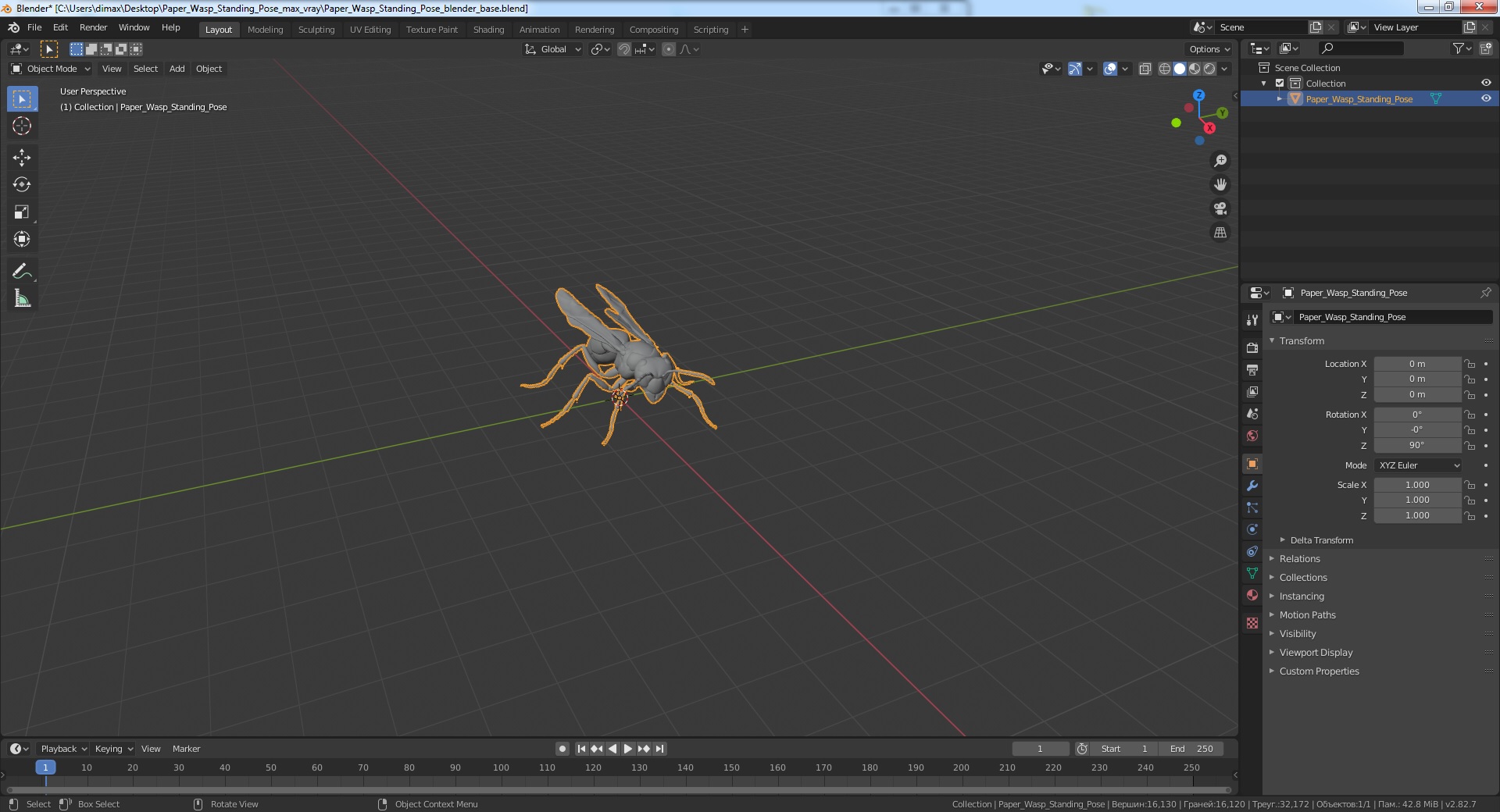Expand the Relations panel
The height and width of the screenshot is (812, 1500).
[1299, 559]
